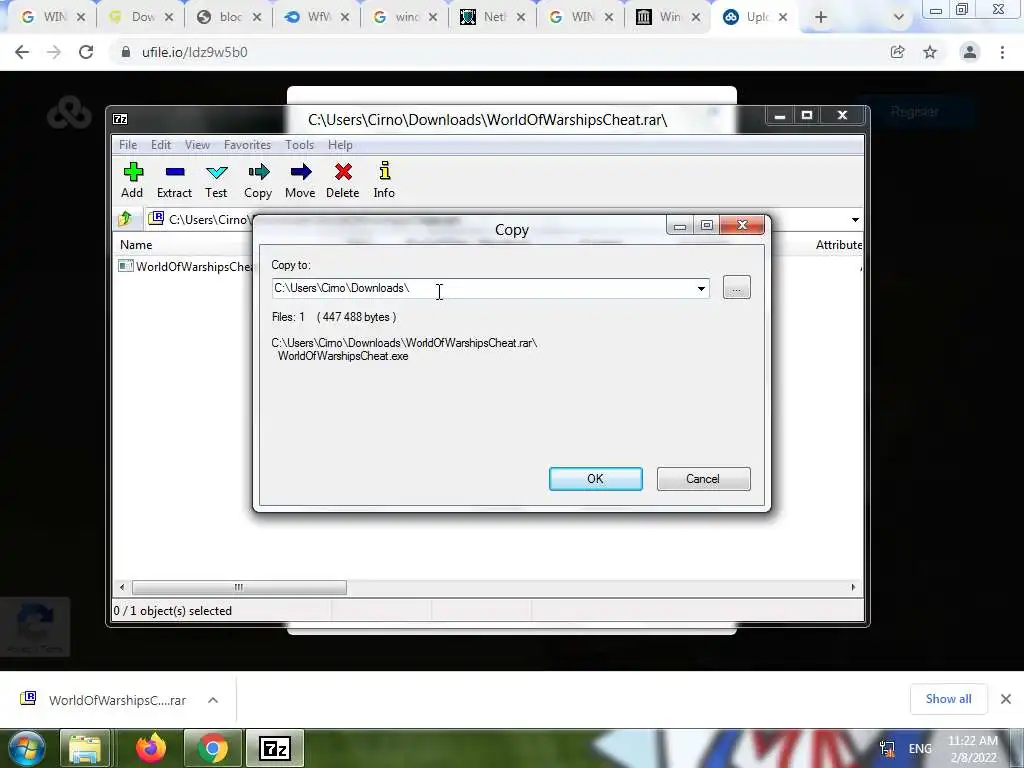Go up one folder level in 7-Zip
The height and width of the screenshot is (768, 1024).
[125, 219]
